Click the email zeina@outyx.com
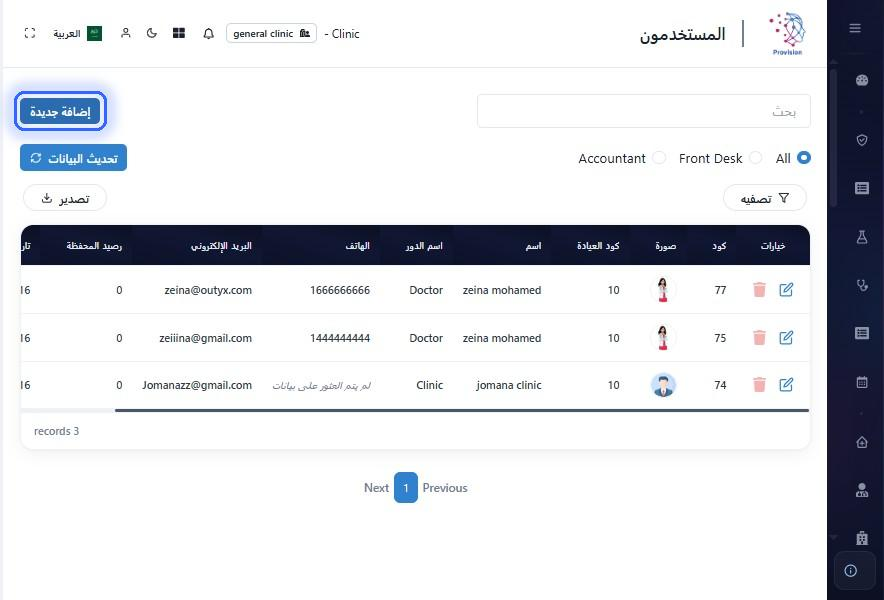 tap(208, 290)
